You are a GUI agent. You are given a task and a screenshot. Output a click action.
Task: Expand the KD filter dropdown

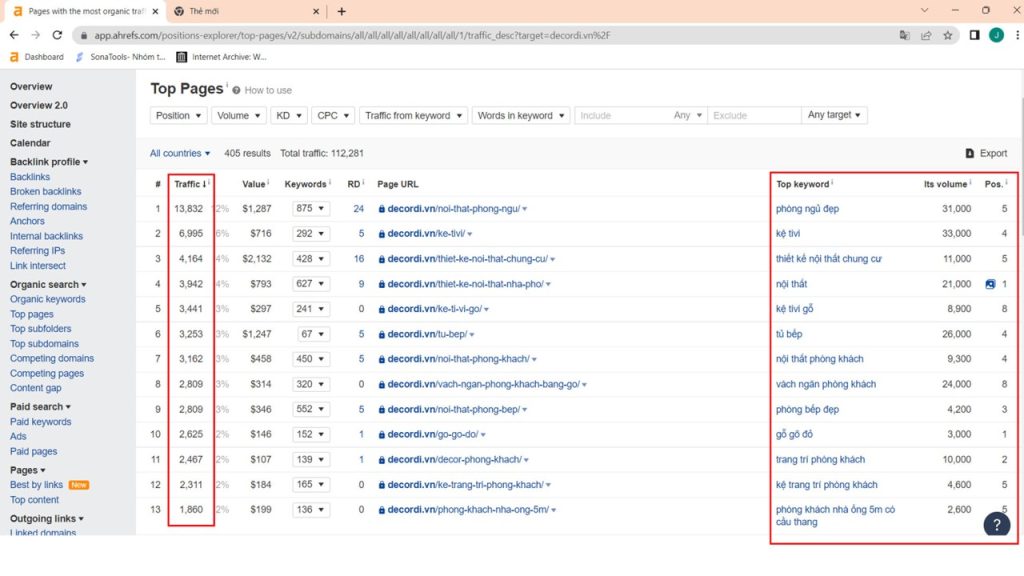click(289, 116)
